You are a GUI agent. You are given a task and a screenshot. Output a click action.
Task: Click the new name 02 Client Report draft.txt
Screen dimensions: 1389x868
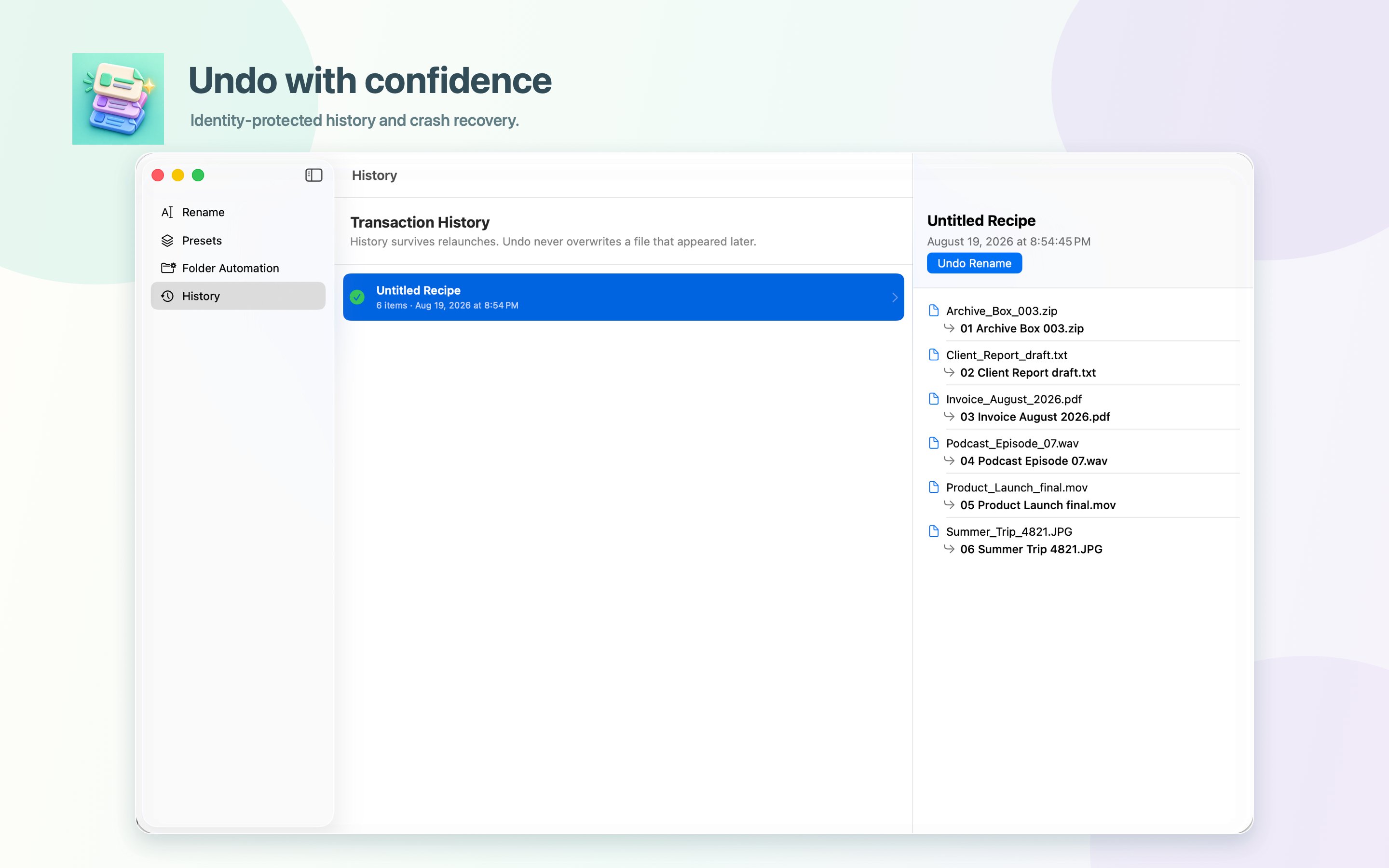click(x=1028, y=373)
